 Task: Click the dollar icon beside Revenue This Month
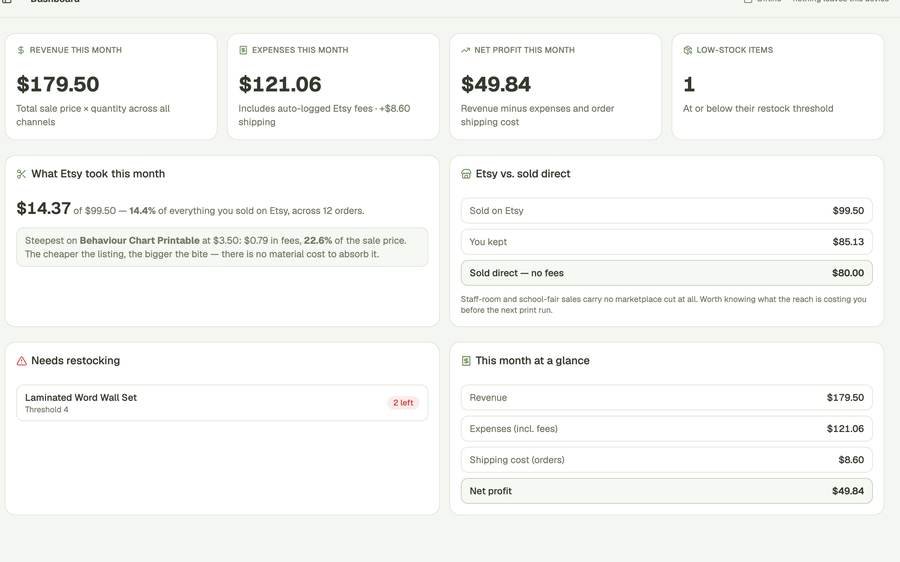(21, 51)
